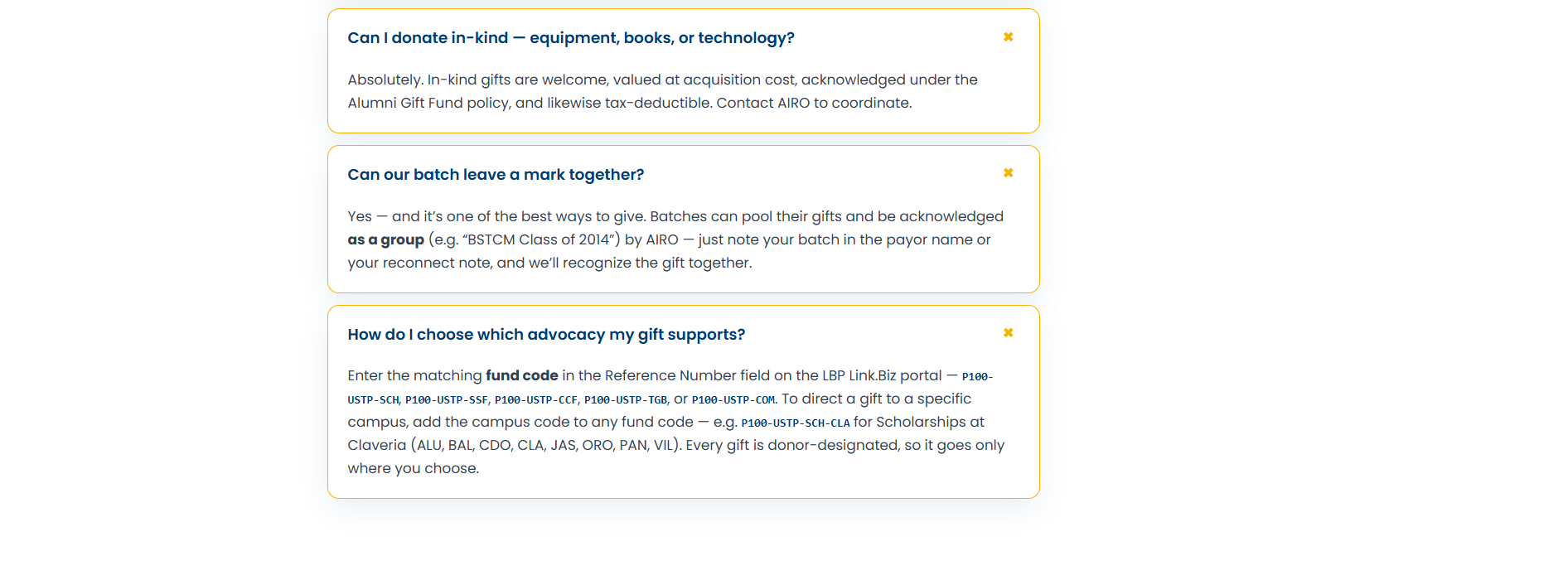Select the P100-USTP-SSF fund code
Viewport: 1568px width, 580px height.
click(447, 399)
